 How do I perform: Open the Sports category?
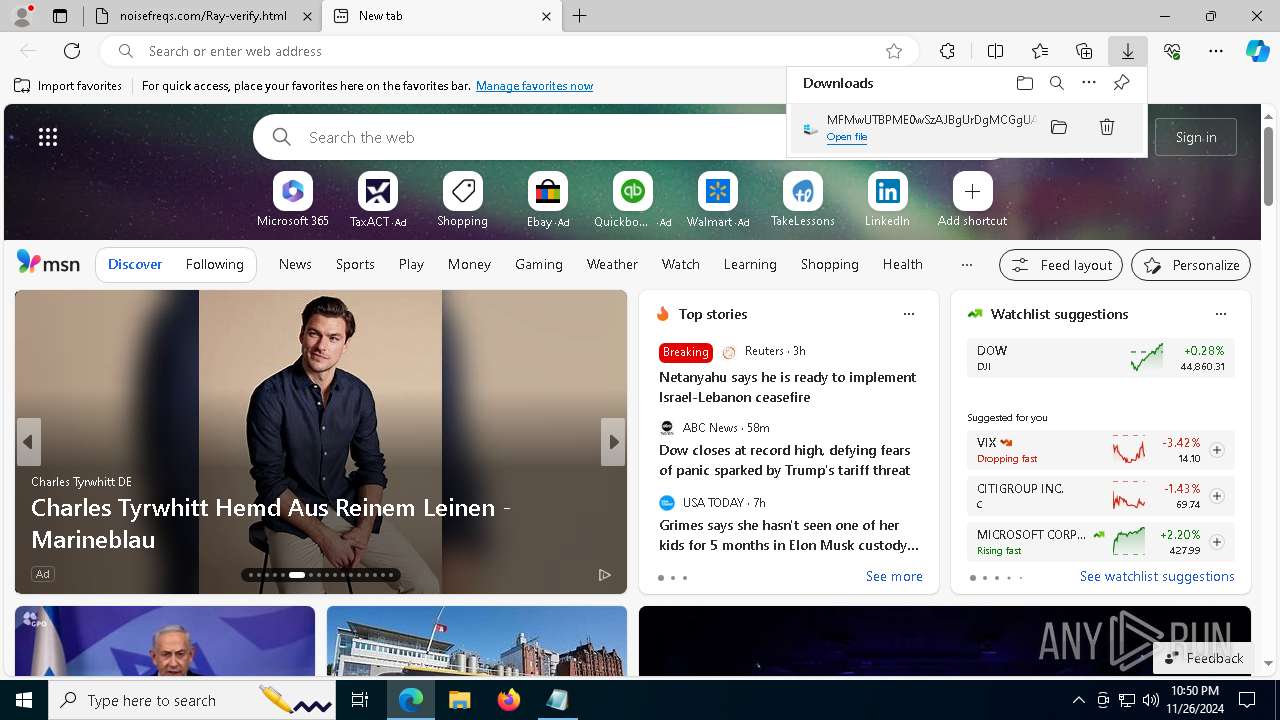pyautogui.click(x=355, y=264)
